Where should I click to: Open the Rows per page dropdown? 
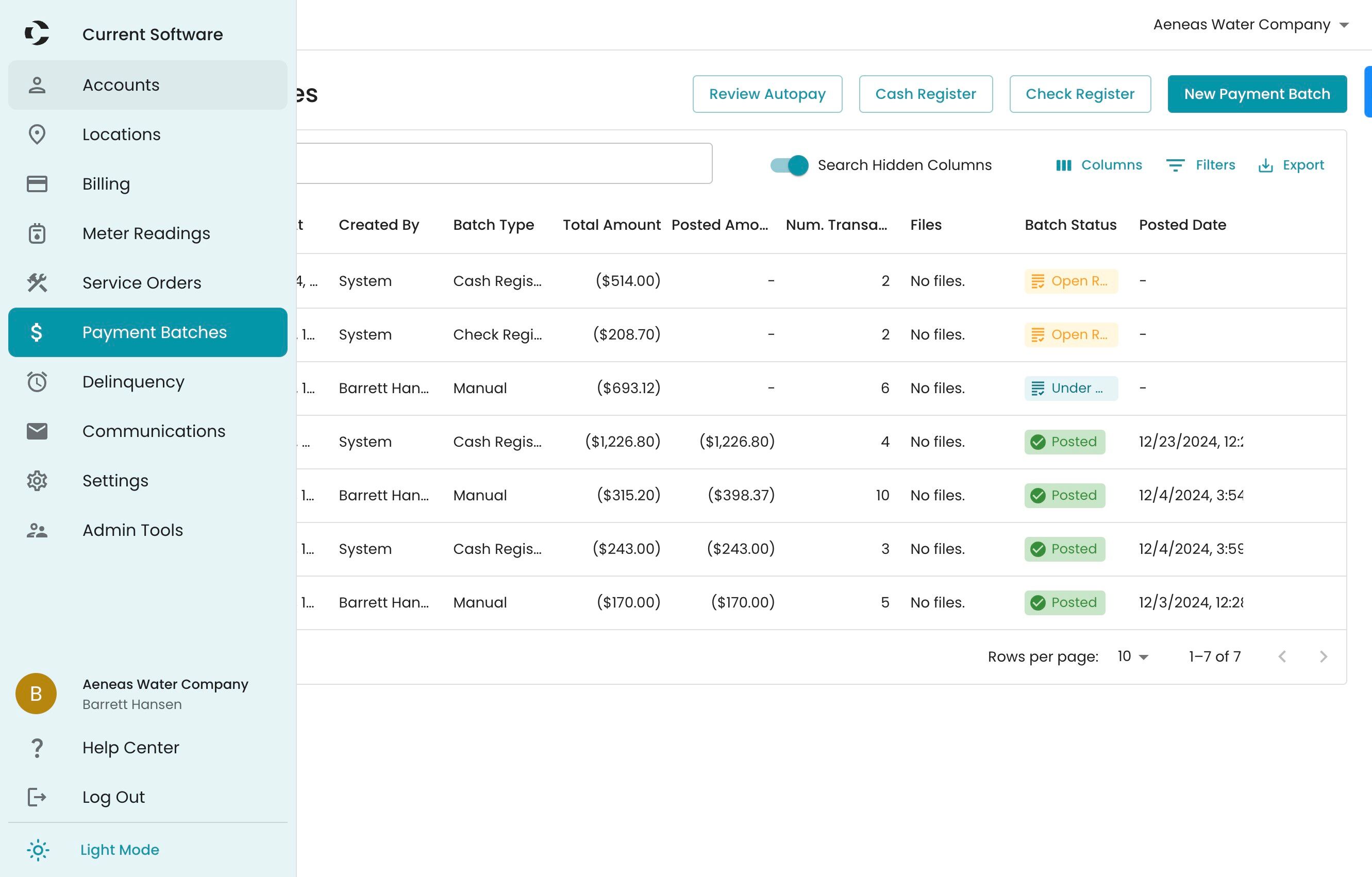click(x=1133, y=656)
